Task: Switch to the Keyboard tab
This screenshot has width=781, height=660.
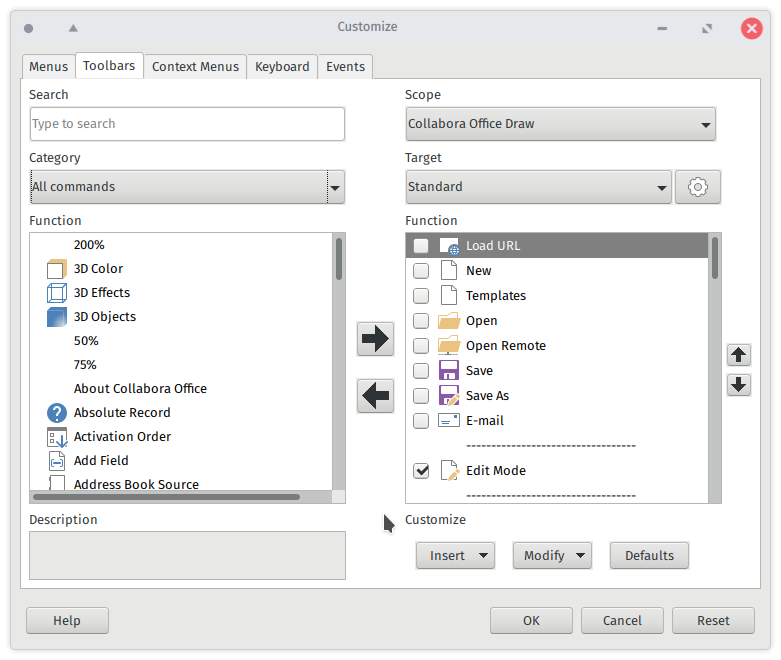Action: click(x=282, y=67)
